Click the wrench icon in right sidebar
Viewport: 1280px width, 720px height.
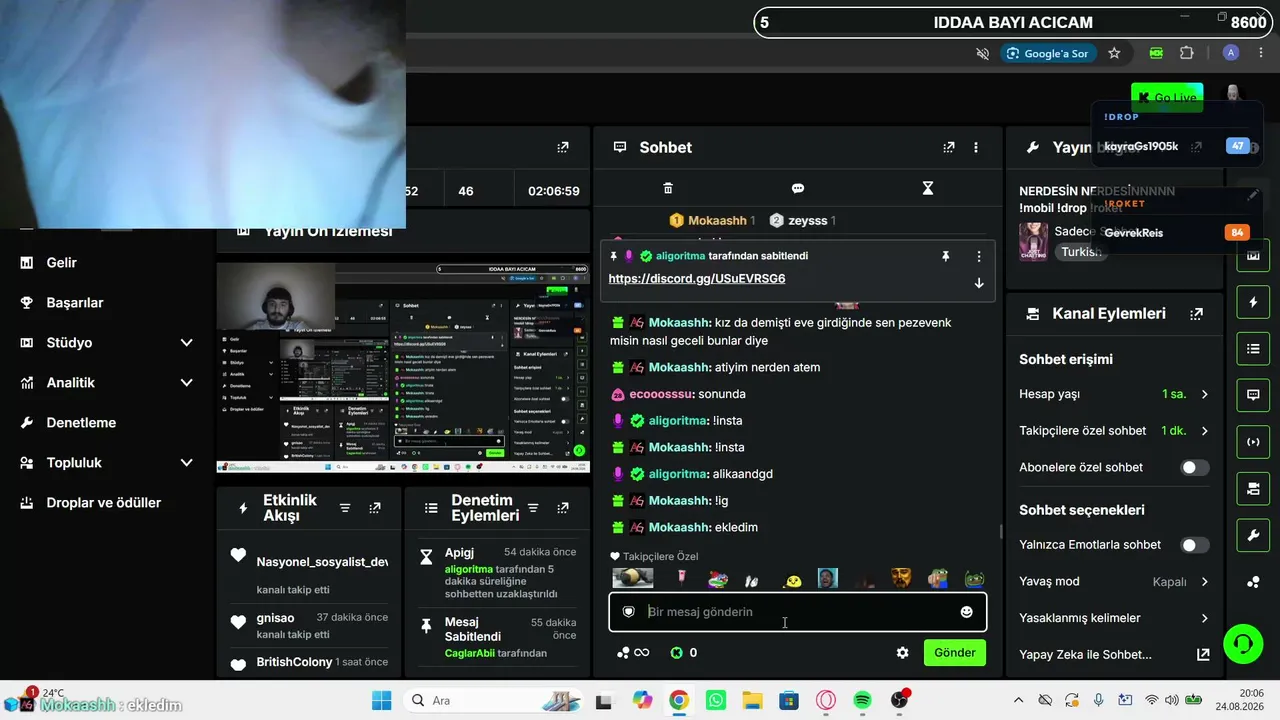(1253, 536)
